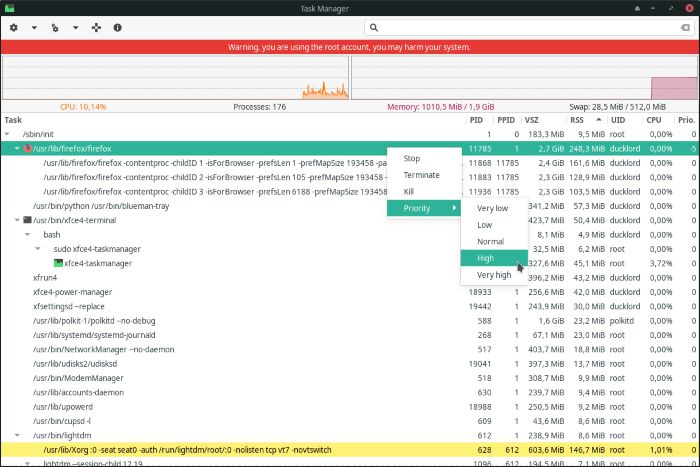The height and width of the screenshot is (467, 700).
Task: Open the about info icon
Action: pyautogui.click(x=117, y=28)
